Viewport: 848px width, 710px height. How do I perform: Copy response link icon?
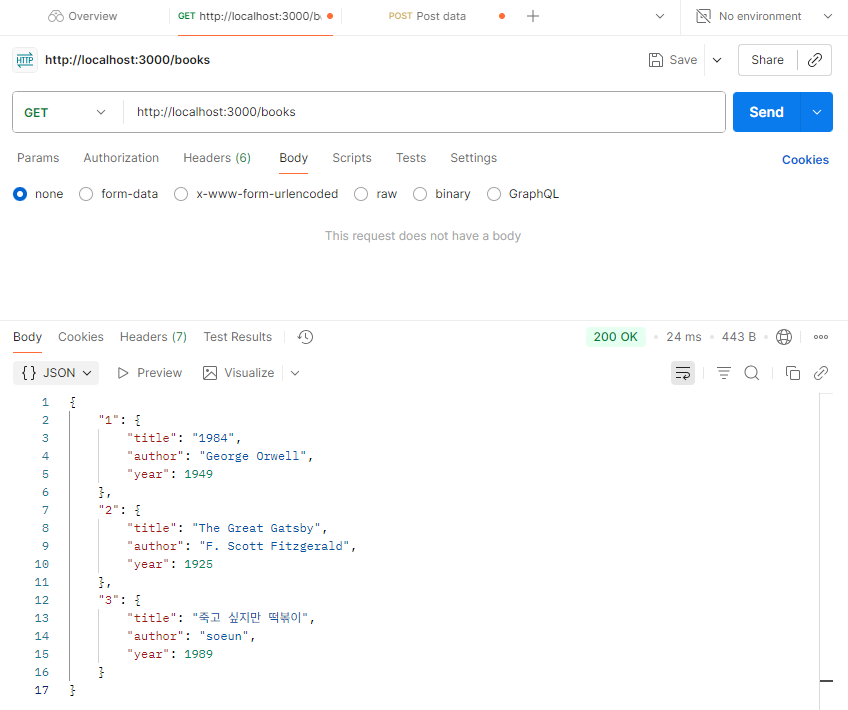(821, 373)
